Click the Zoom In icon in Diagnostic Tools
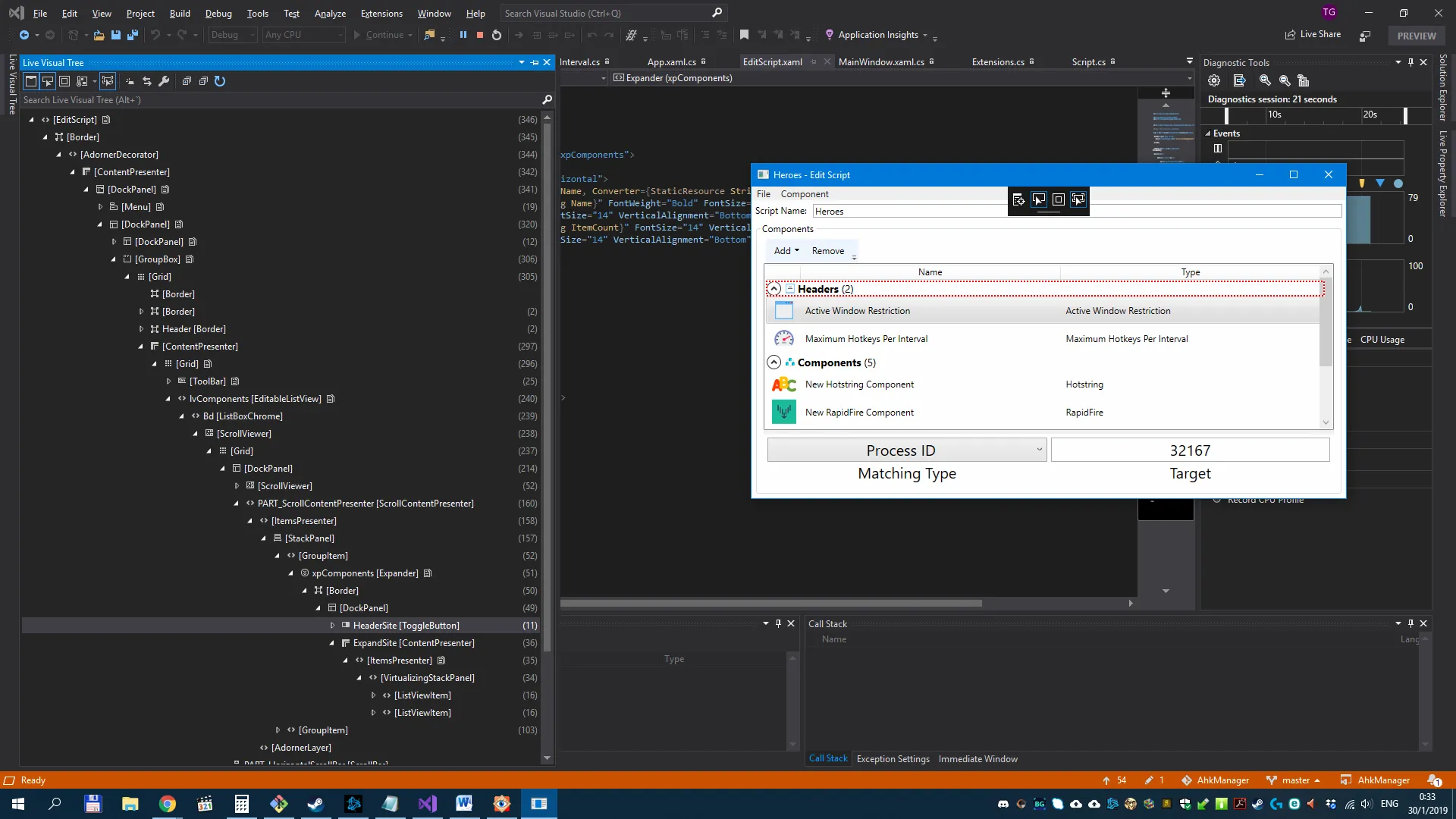 [1265, 80]
